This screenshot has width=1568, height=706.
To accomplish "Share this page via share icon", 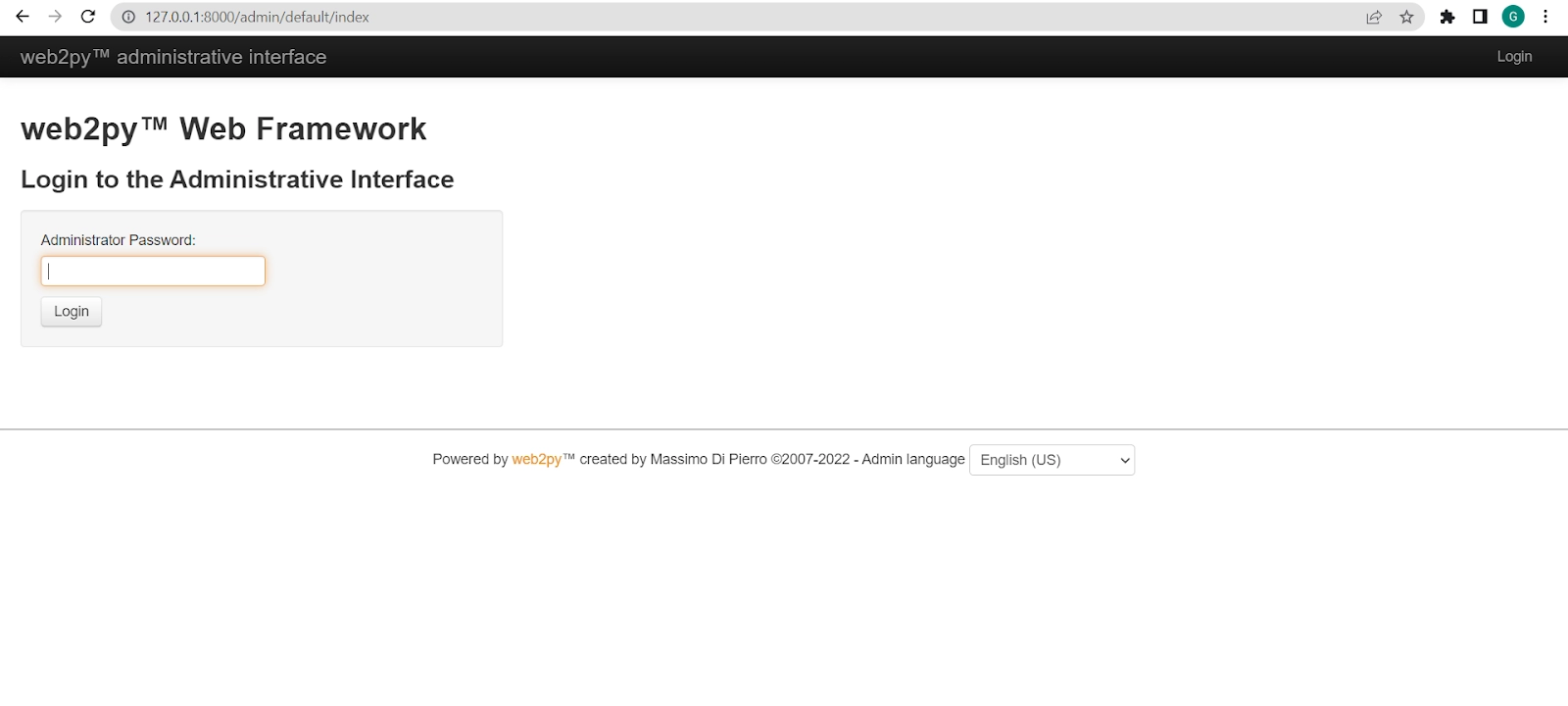I will 1374,17.
